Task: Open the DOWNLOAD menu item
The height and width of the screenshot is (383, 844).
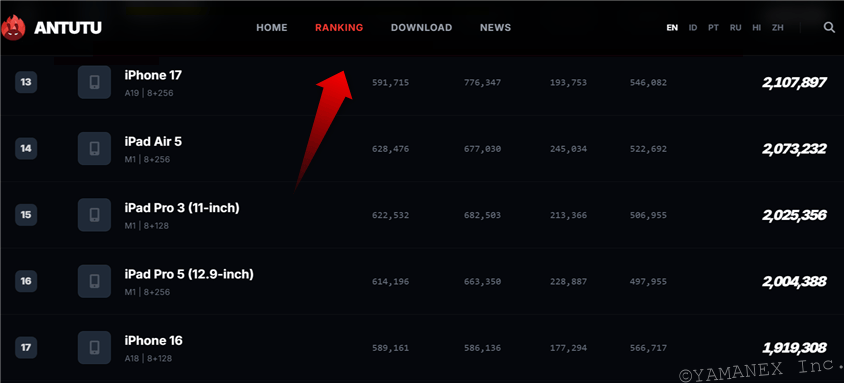Action: [421, 27]
